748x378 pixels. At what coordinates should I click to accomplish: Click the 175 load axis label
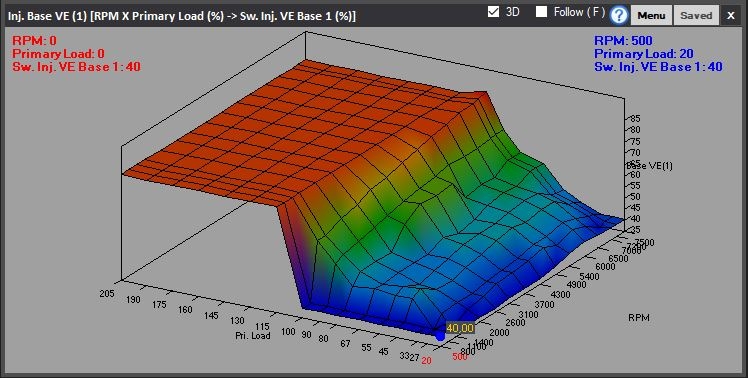click(x=158, y=304)
